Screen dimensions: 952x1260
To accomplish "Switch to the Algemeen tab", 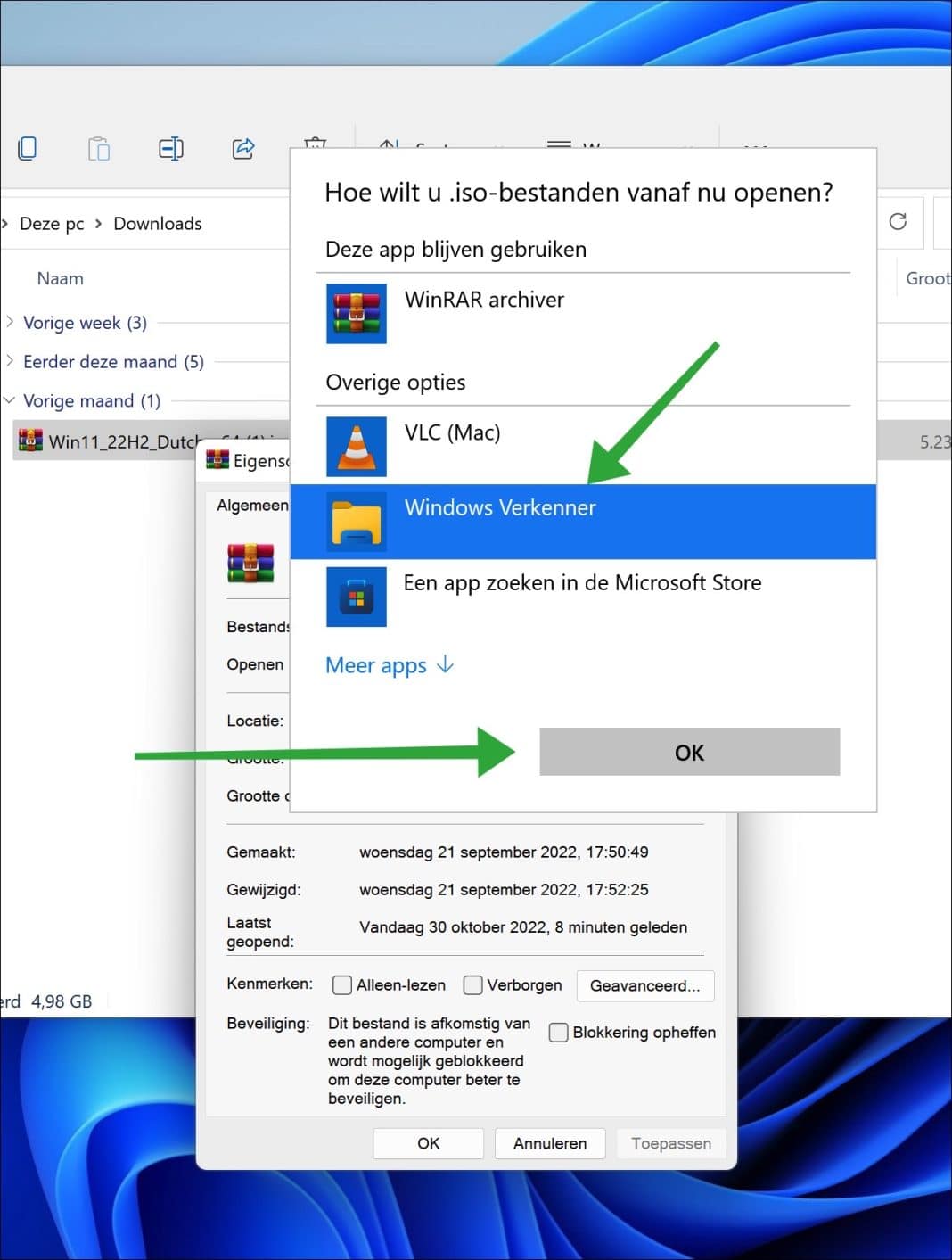I will click(251, 505).
